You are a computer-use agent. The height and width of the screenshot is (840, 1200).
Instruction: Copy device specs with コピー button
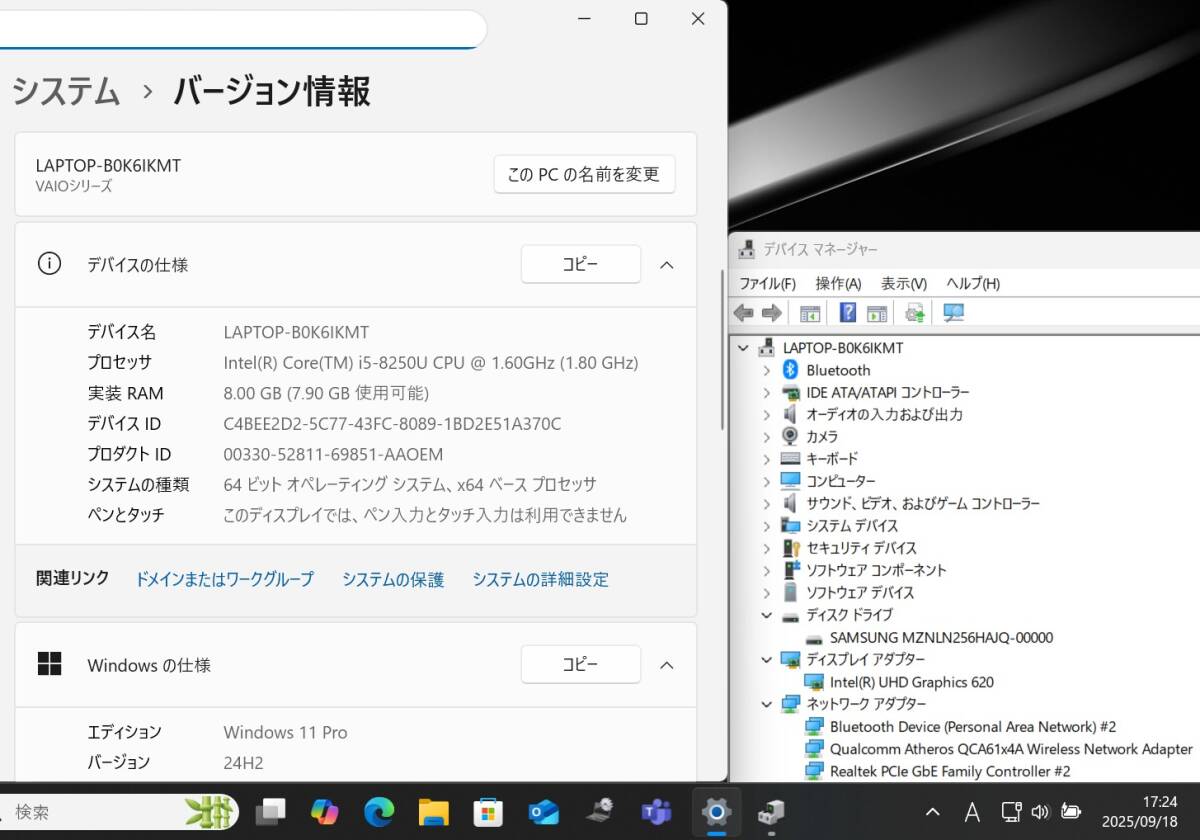coord(580,264)
